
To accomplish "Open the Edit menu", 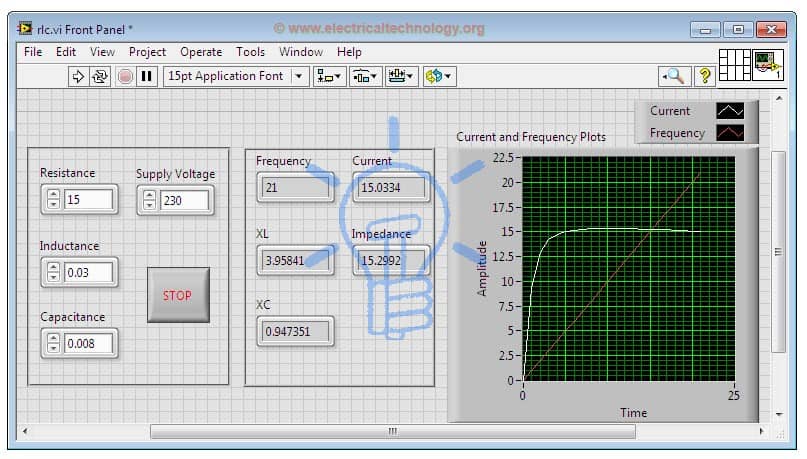I will coord(66,52).
